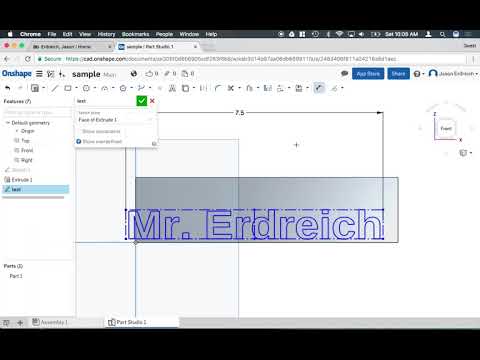Click the Sketch plane field Face of Extrude 1

click(115, 120)
